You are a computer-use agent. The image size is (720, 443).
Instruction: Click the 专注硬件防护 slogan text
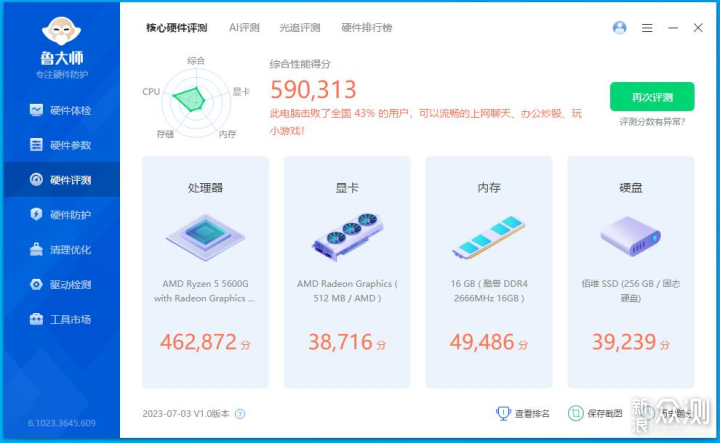[x=62, y=74]
